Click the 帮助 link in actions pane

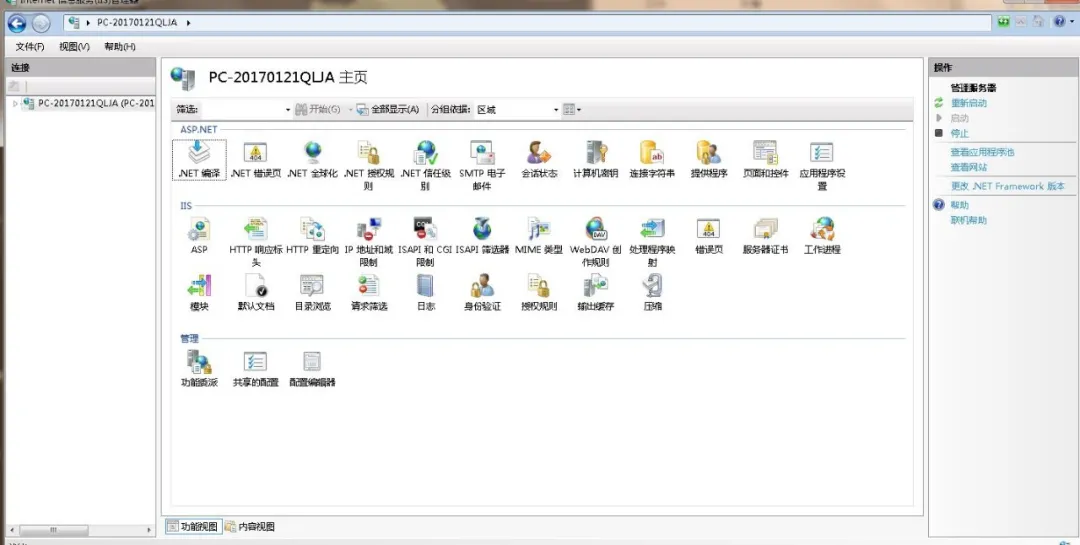tap(959, 205)
